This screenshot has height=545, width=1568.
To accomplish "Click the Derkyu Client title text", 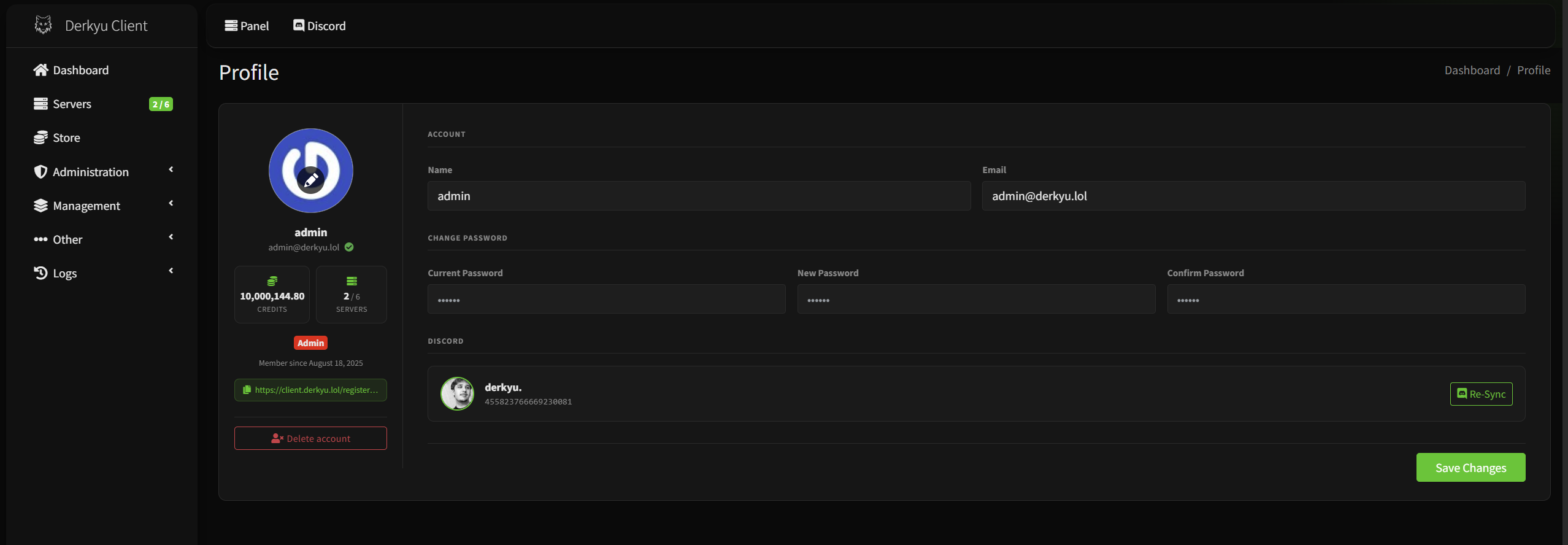I will coord(106,26).
